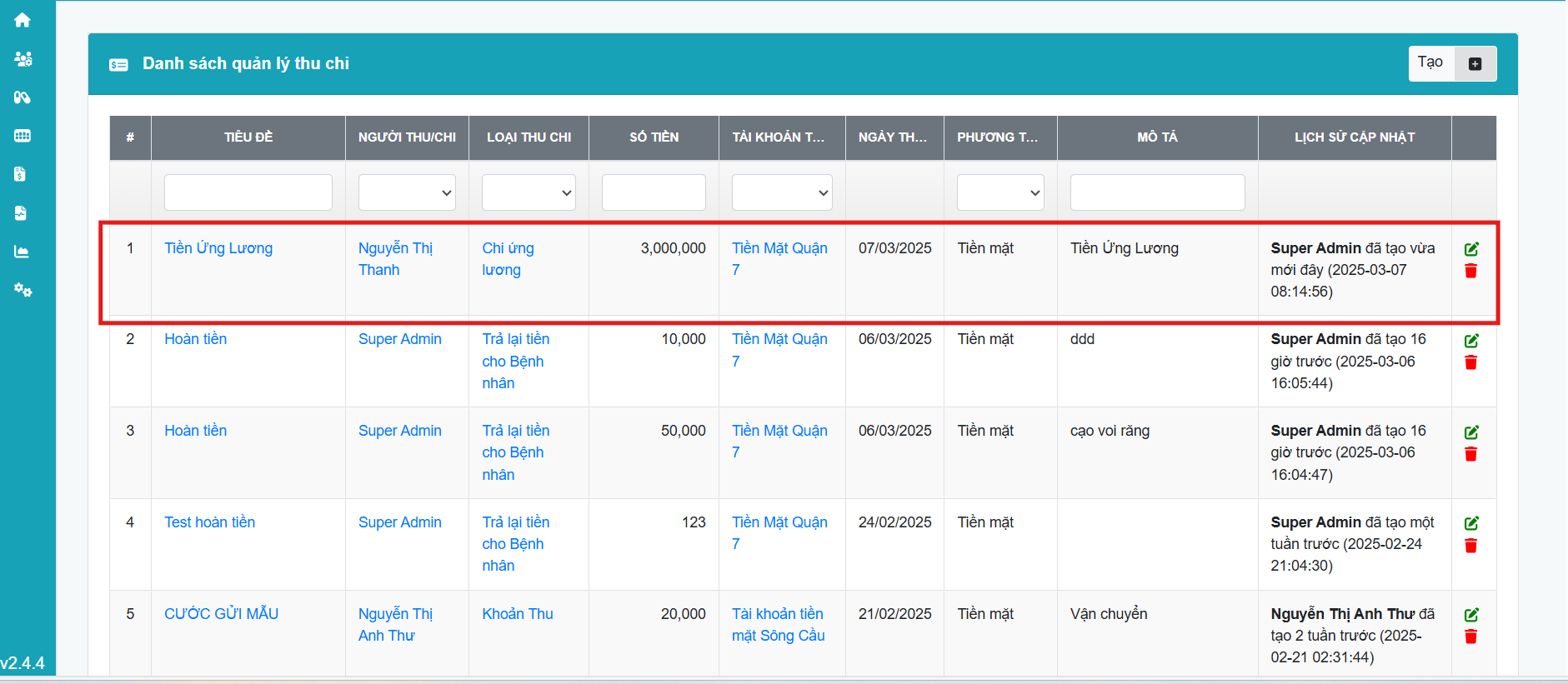The height and width of the screenshot is (684, 1568).
Task: Open the user management icon in sidebar
Action: pos(23,58)
